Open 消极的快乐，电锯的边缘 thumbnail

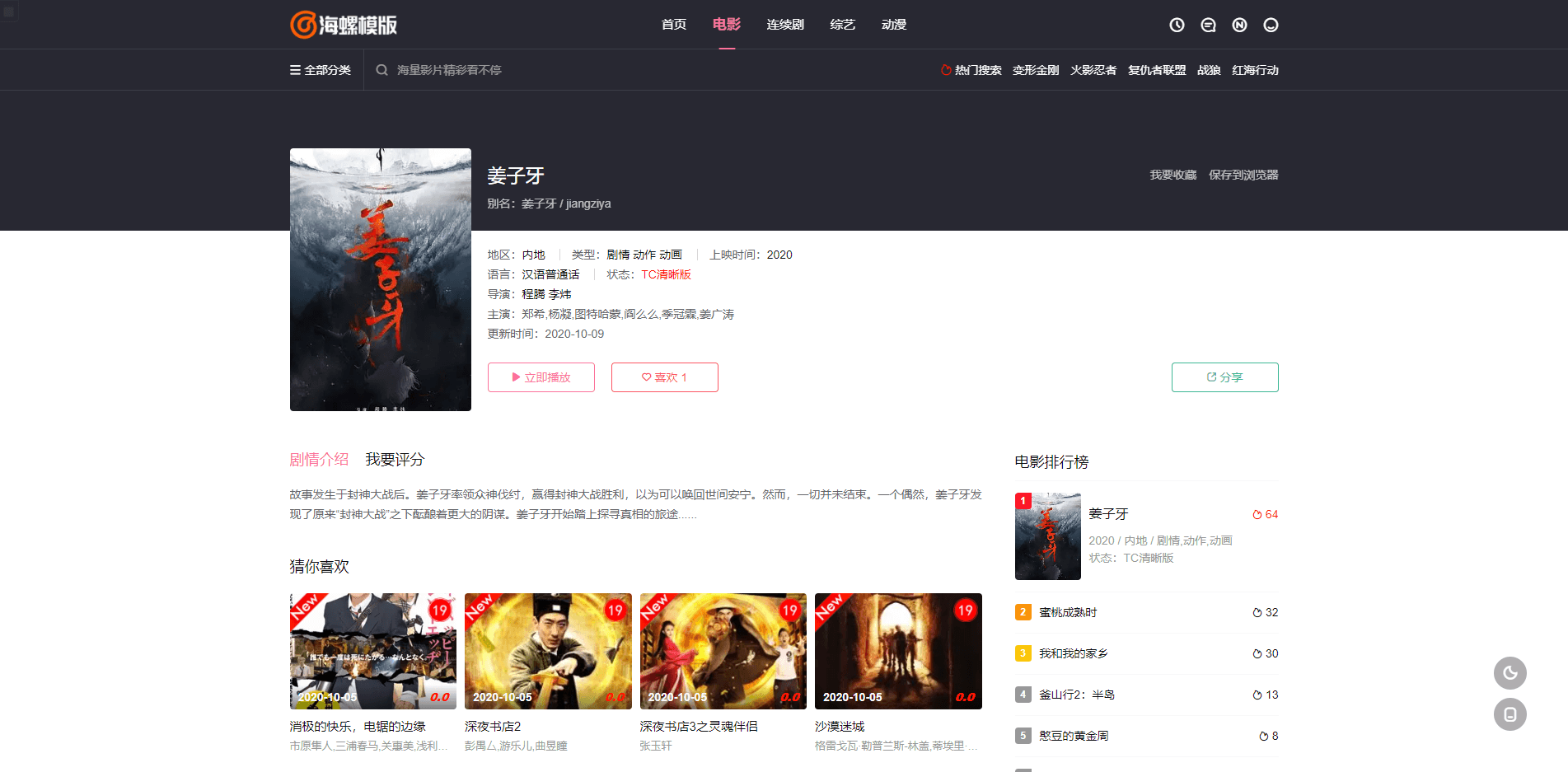click(x=373, y=651)
